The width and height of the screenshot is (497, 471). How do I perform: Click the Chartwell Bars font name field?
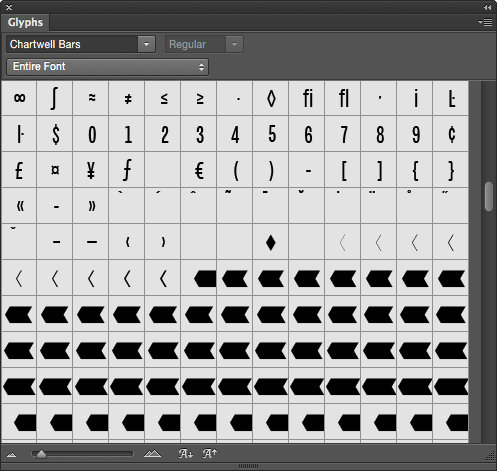click(x=72, y=44)
